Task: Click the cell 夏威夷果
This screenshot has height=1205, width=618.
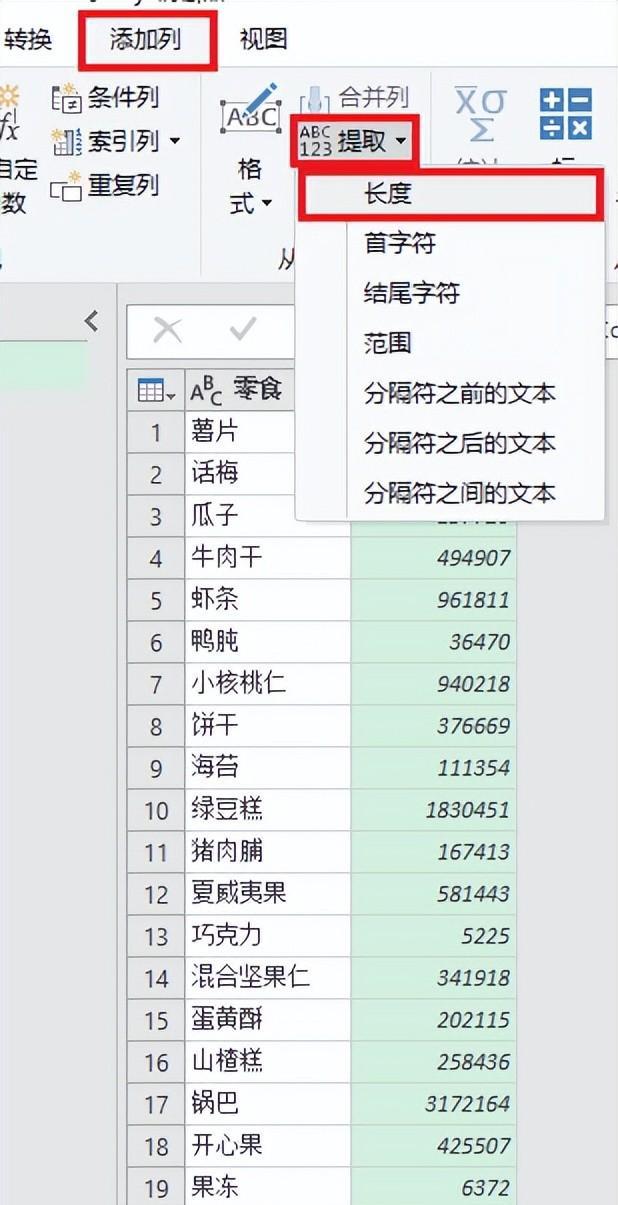Action: click(266, 894)
